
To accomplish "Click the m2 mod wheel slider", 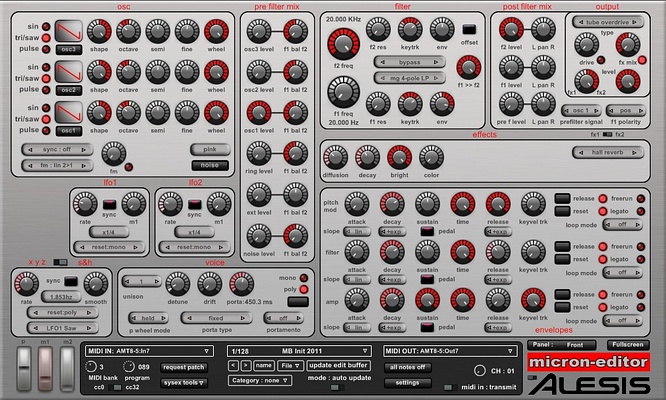I will 67,368.
